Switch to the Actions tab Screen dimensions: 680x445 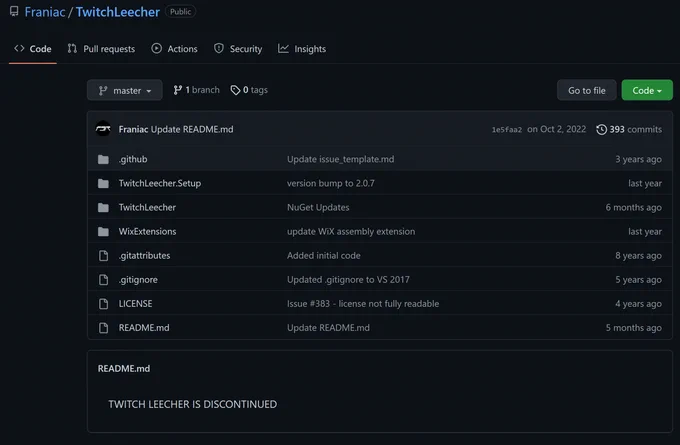point(174,49)
